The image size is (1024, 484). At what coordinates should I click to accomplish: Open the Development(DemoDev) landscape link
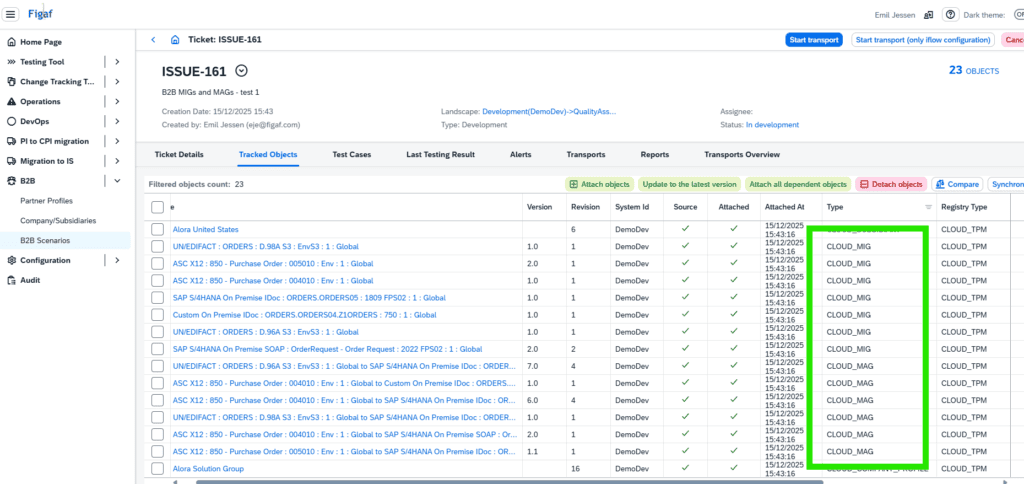point(549,112)
